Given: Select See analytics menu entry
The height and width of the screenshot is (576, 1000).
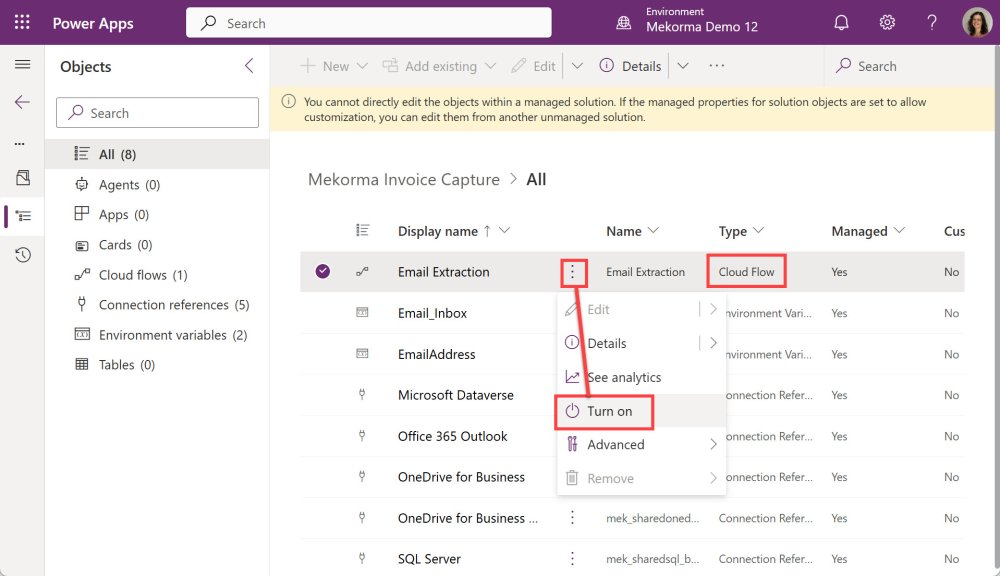Looking at the screenshot, I should pos(623,377).
